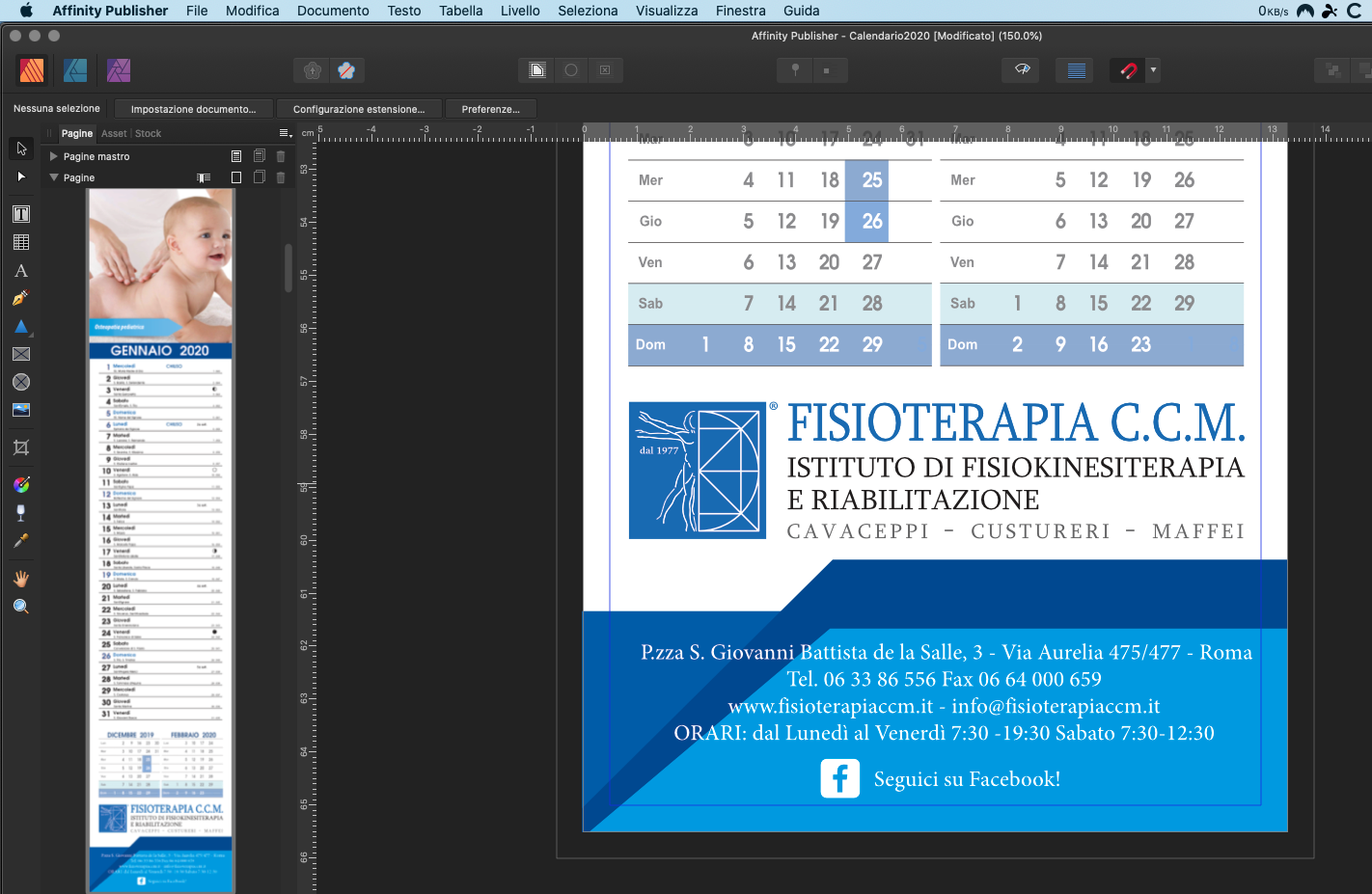Open the Guida menu
The image size is (1372, 894).
pos(801,11)
